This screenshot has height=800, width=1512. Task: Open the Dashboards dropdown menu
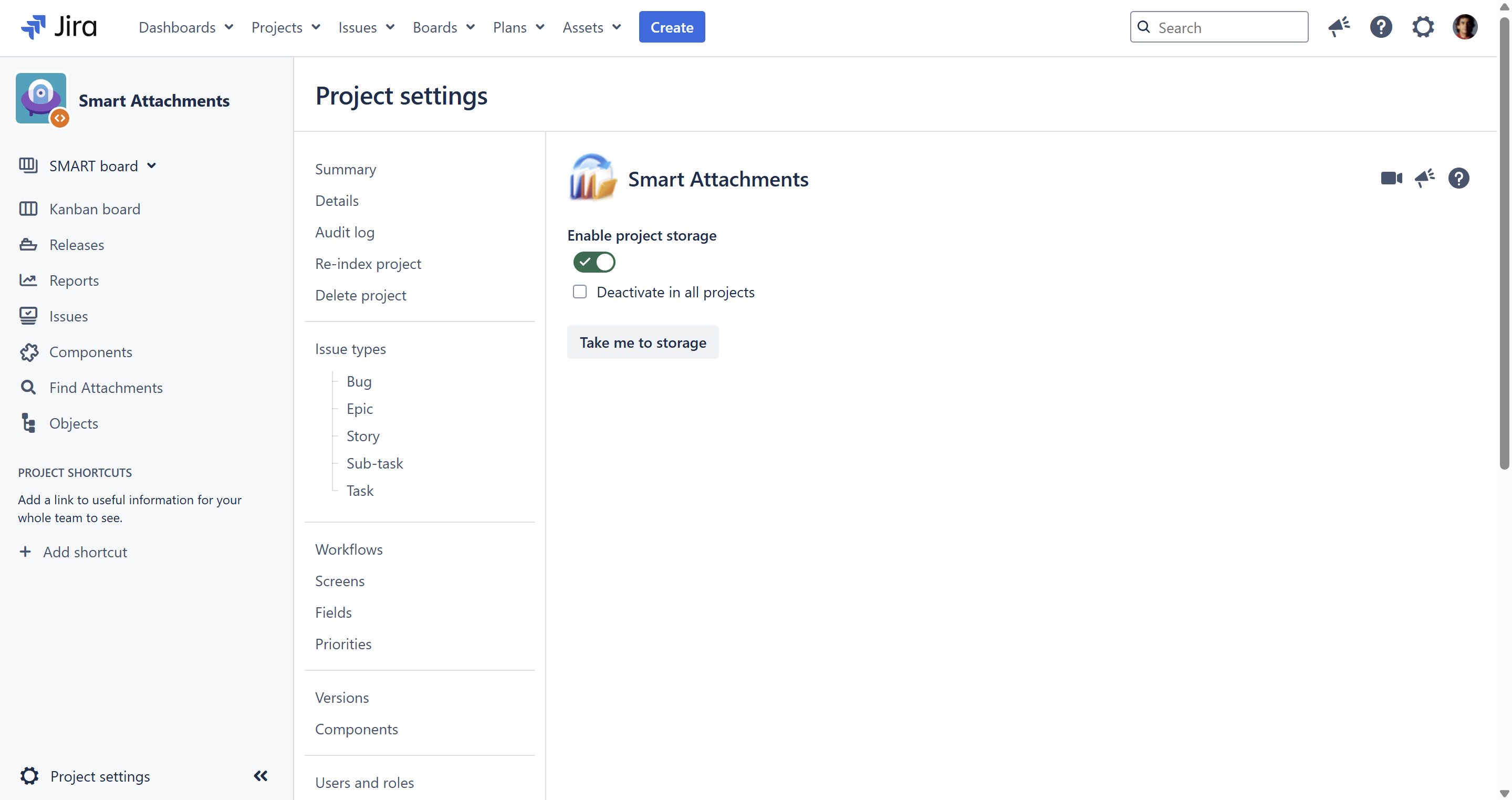coord(185,28)
